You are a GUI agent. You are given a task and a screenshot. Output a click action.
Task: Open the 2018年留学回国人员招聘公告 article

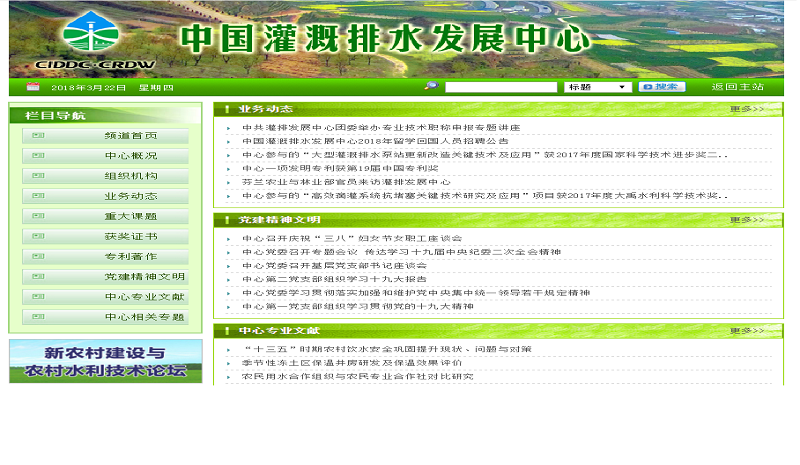(374, 142)
